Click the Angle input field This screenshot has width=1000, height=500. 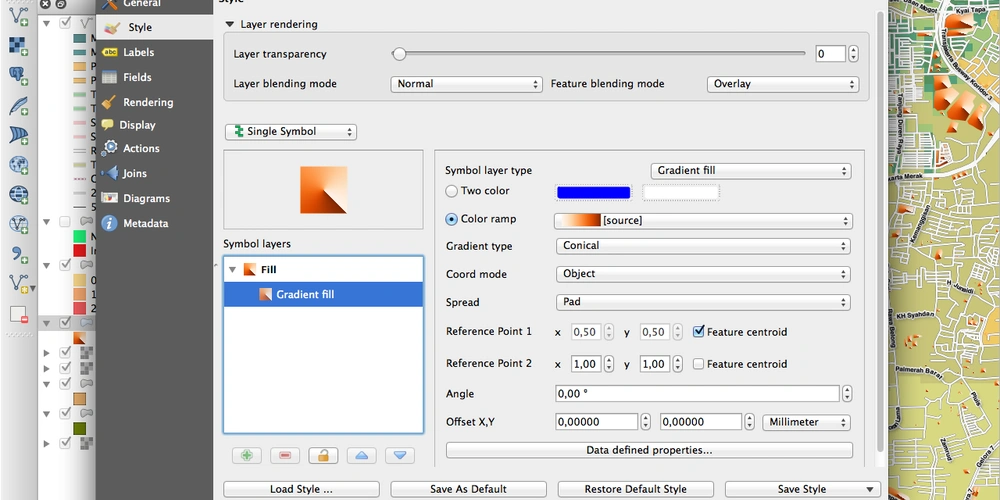pos(697,393)
